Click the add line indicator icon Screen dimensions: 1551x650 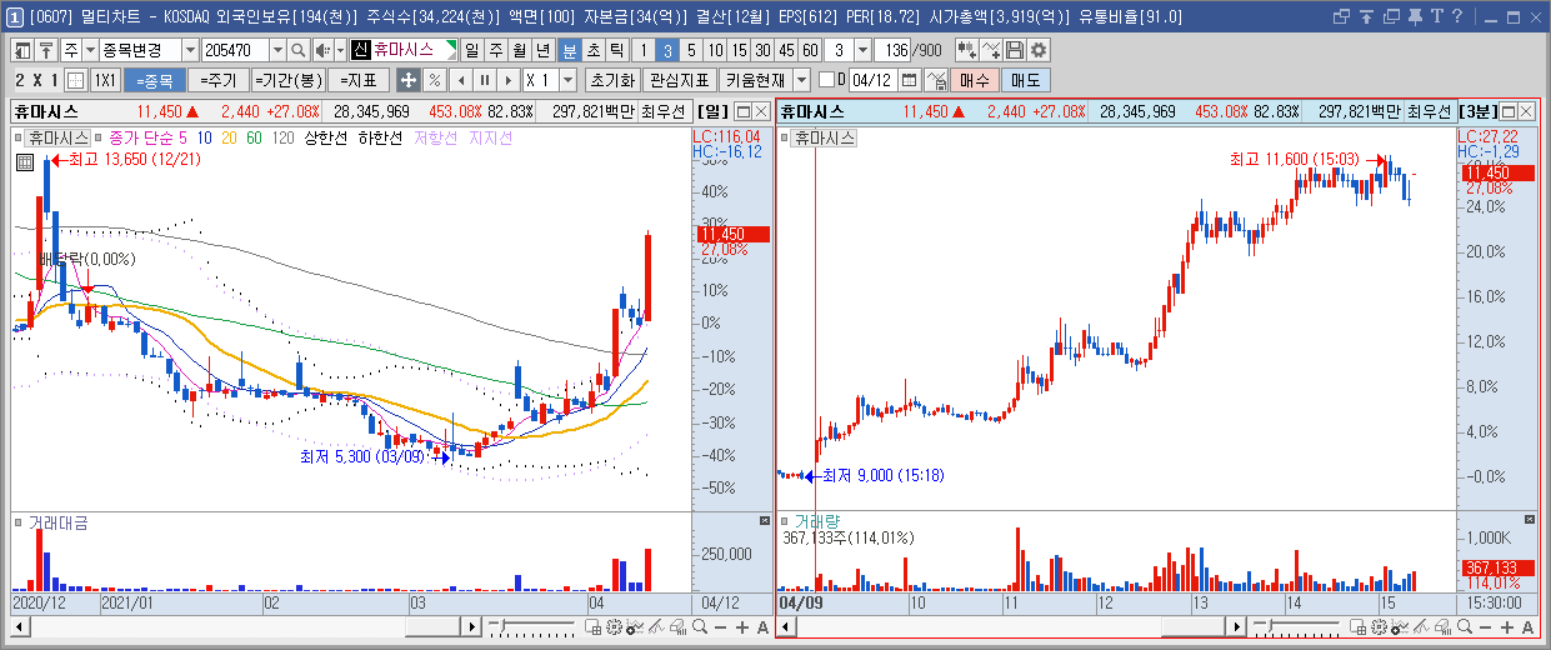991,50
